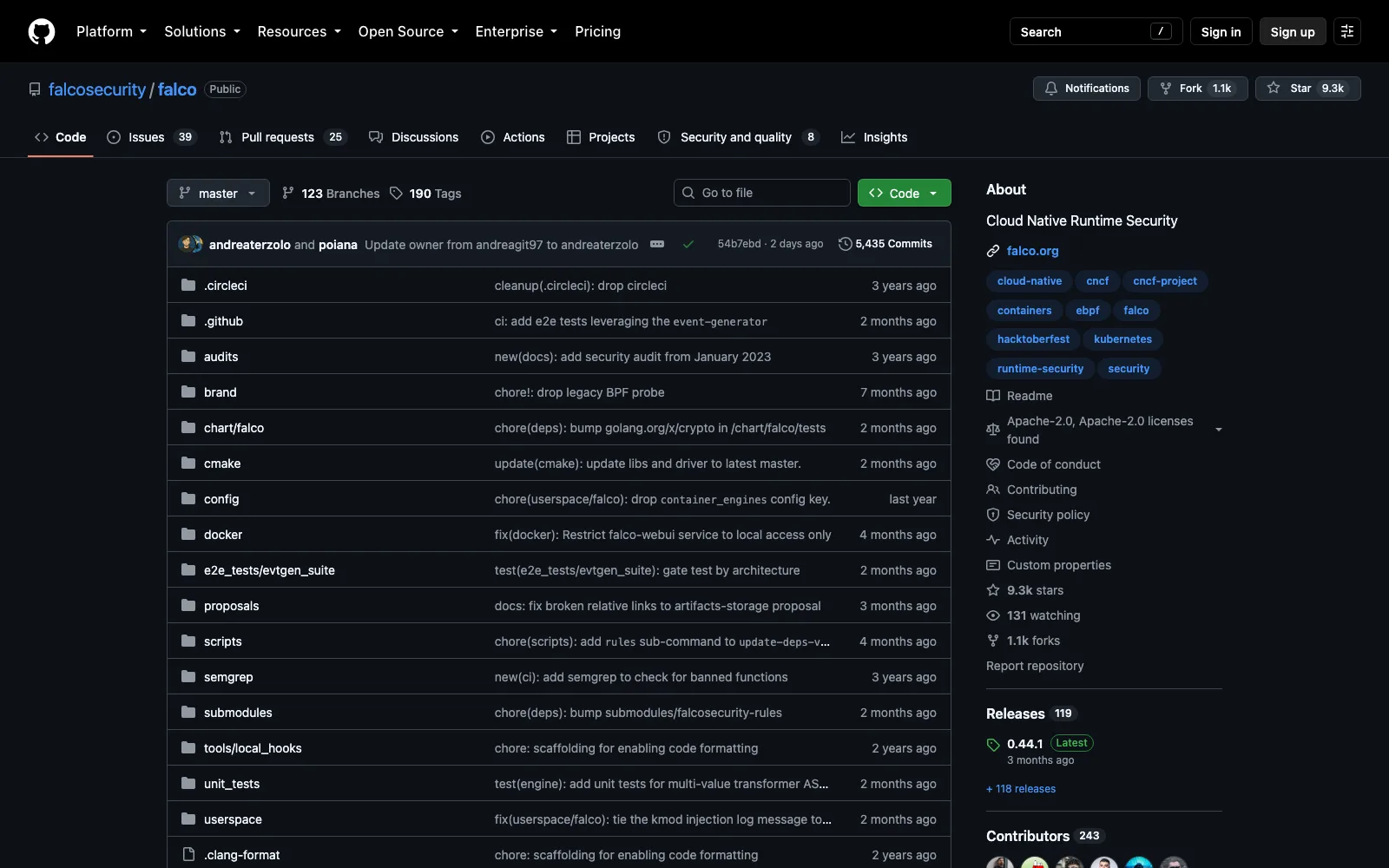The width and height of the screenshot is (1389, 868).
Task: Open the Pricing link
Action: point(597,31)
